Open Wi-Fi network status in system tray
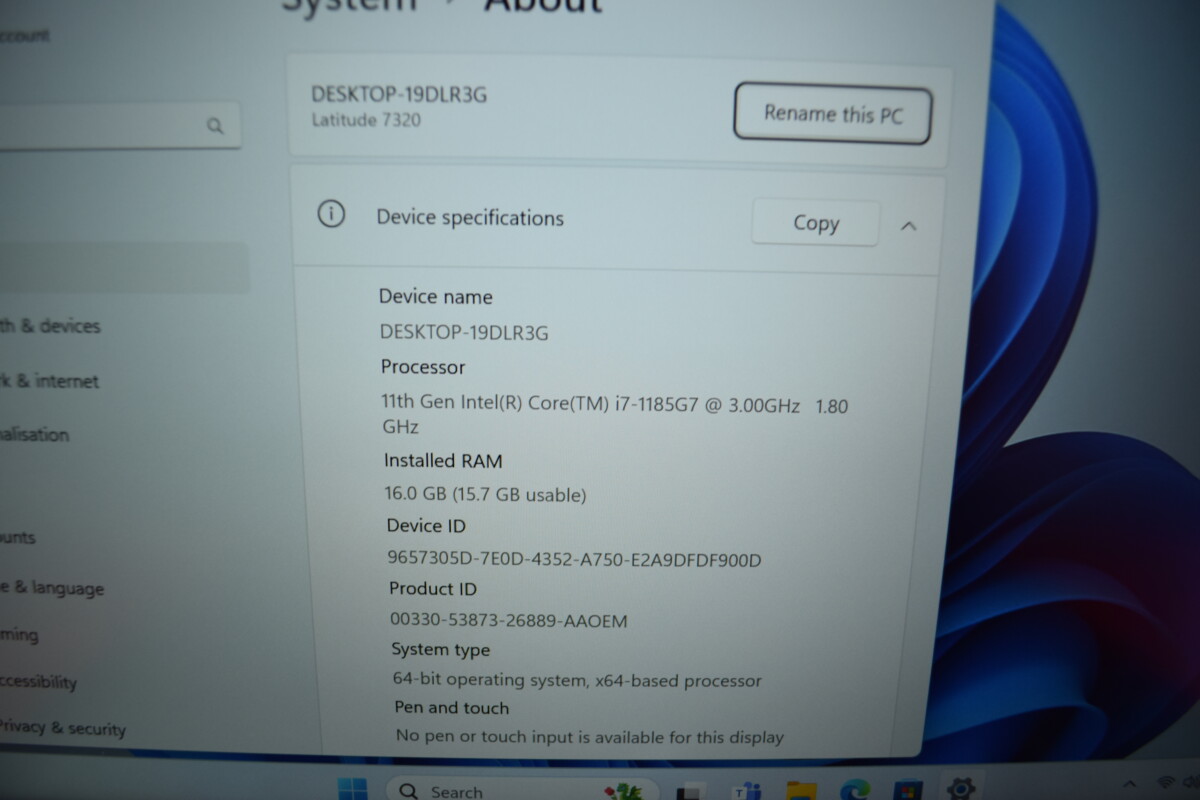This screenshot has width=1200, height=800. [1166, 782]
